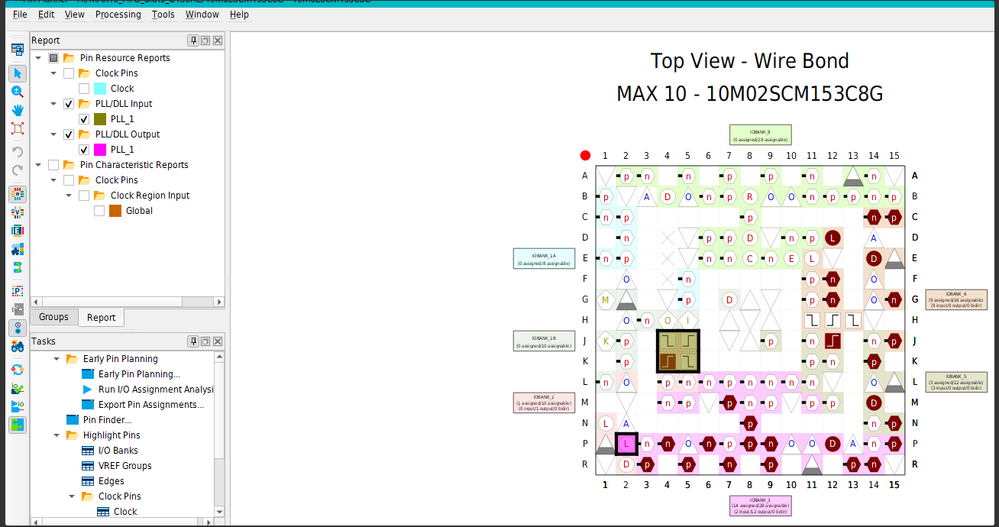Collapse the Pin Characteristic Reports node
The image size is (999, 527).
click(x=38, y=165)
